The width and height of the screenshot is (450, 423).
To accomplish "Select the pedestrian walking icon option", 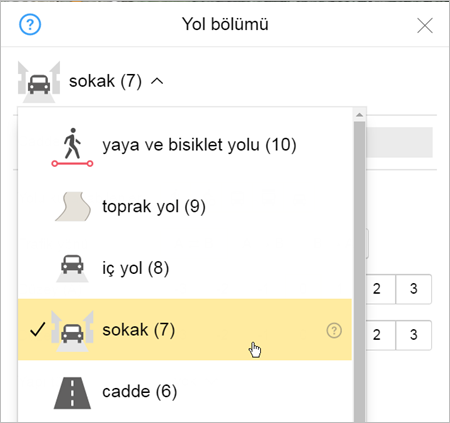I will [72, 147].
